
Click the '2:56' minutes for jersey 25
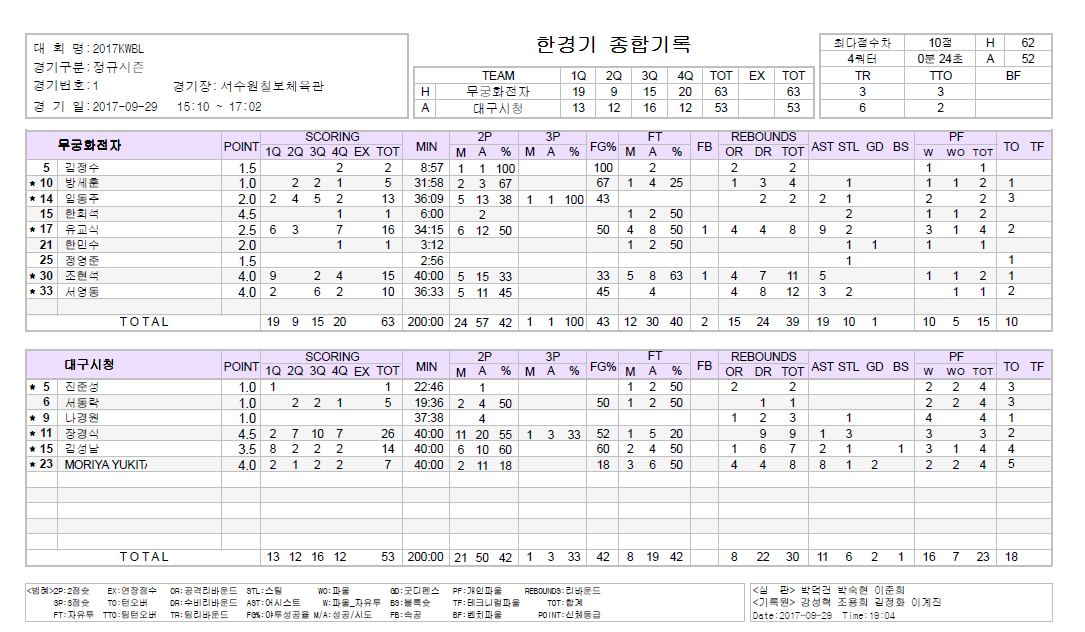tap(432, 260)
